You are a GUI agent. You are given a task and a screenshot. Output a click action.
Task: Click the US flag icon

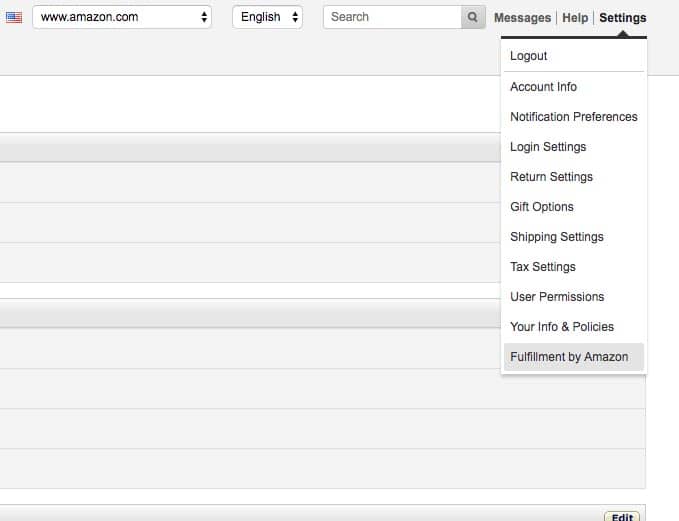(14, 17)
